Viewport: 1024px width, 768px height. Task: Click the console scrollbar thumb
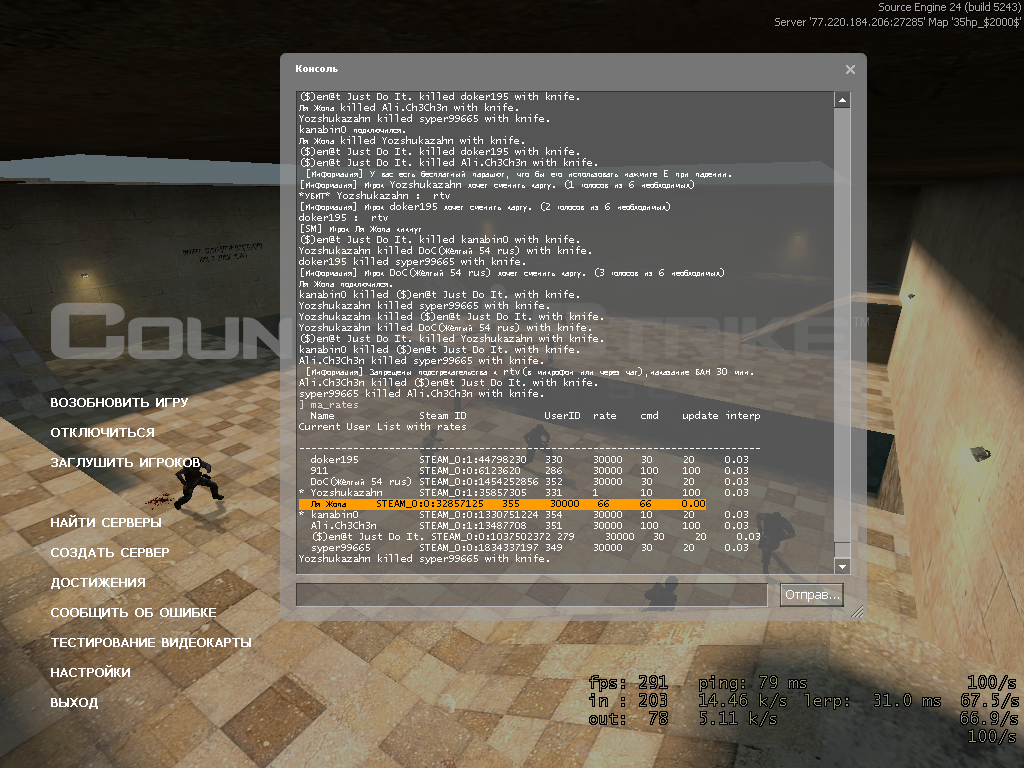pyautogui.click(x=842, y=550)
